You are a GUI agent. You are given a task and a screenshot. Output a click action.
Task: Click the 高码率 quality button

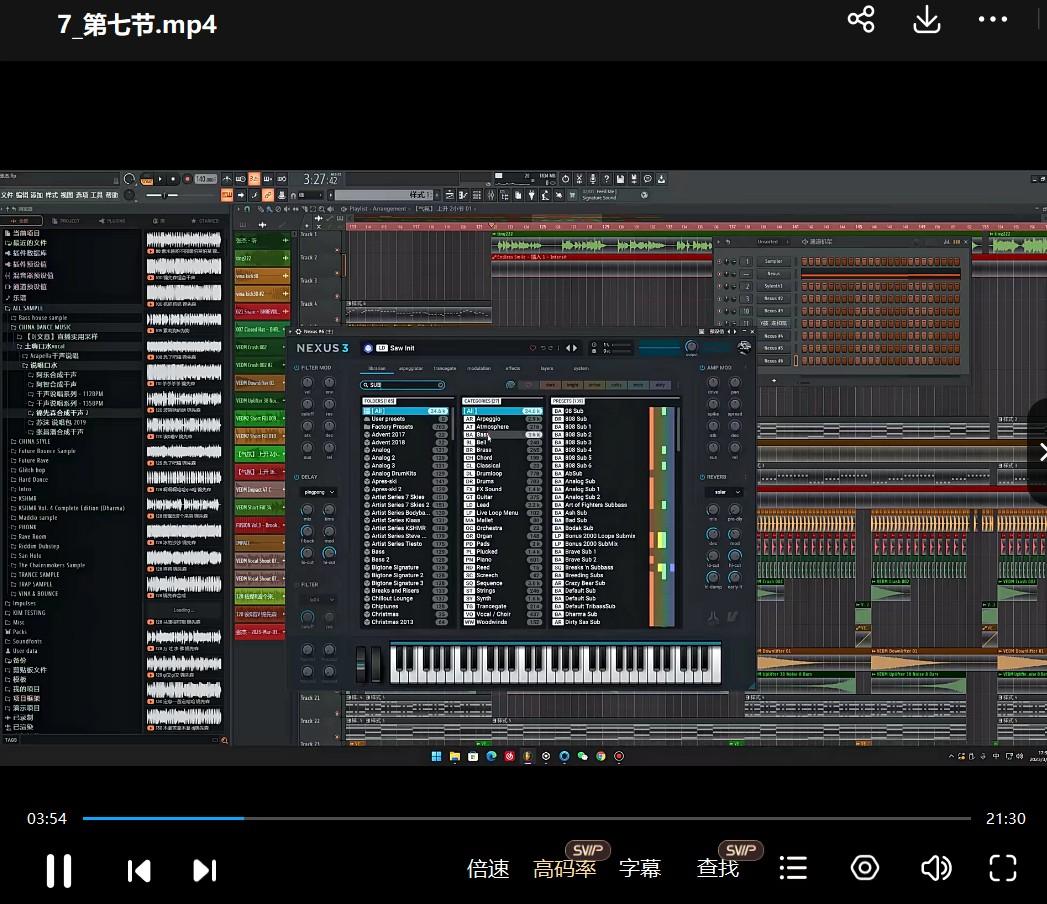pyautogui.click(x=565, y=869)
